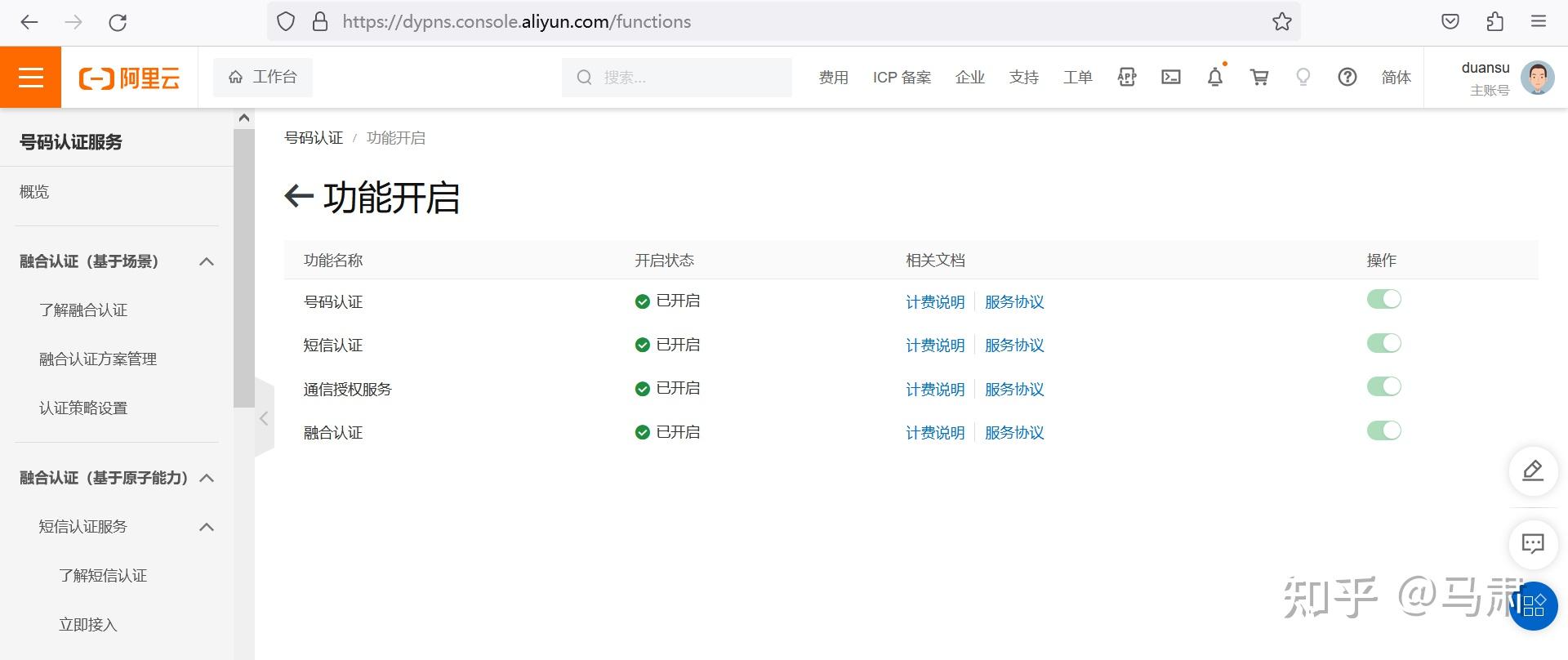Collapse the 短信认证服务 sidebar group

(207, 527)
